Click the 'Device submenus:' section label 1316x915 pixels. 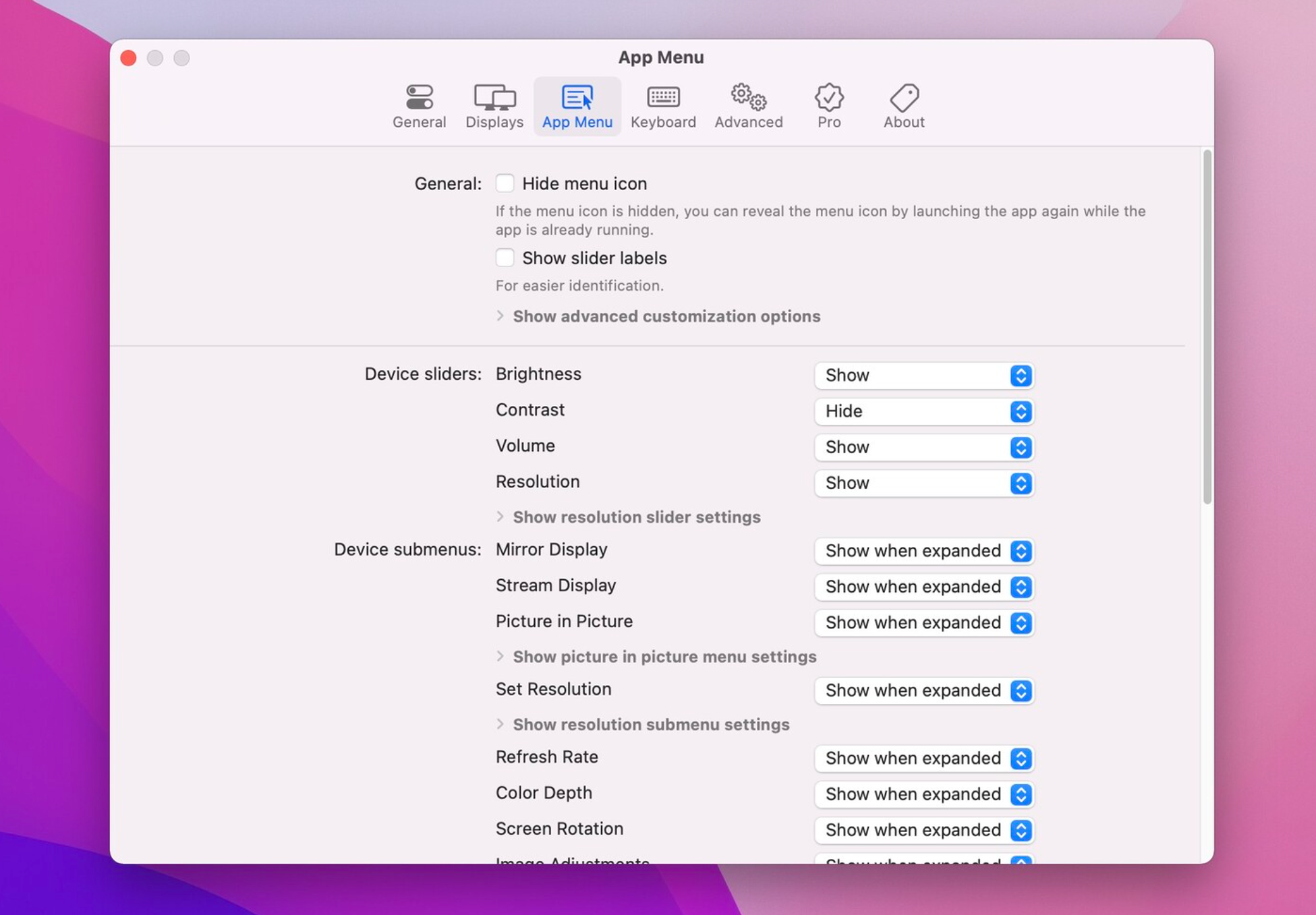(407, 550)
